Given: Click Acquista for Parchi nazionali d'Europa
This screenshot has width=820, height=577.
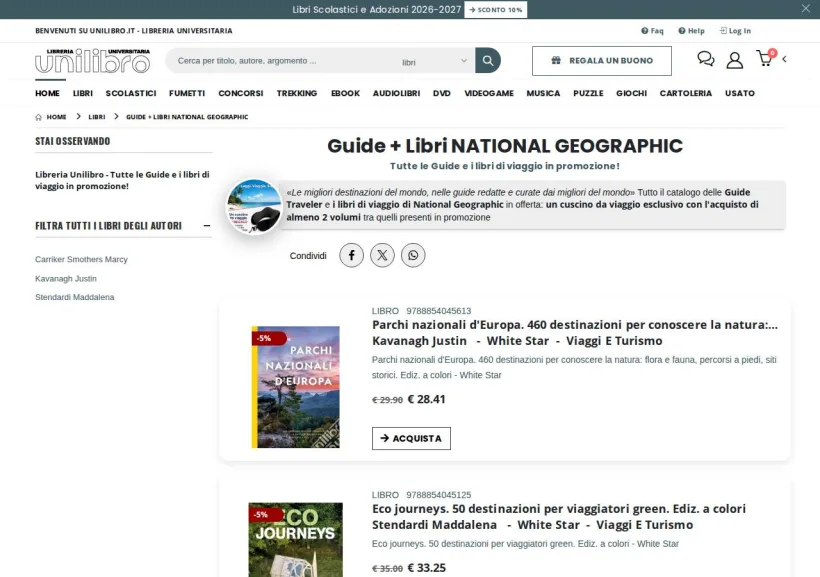Looking at the screenshot, I should tap(411, 438).
